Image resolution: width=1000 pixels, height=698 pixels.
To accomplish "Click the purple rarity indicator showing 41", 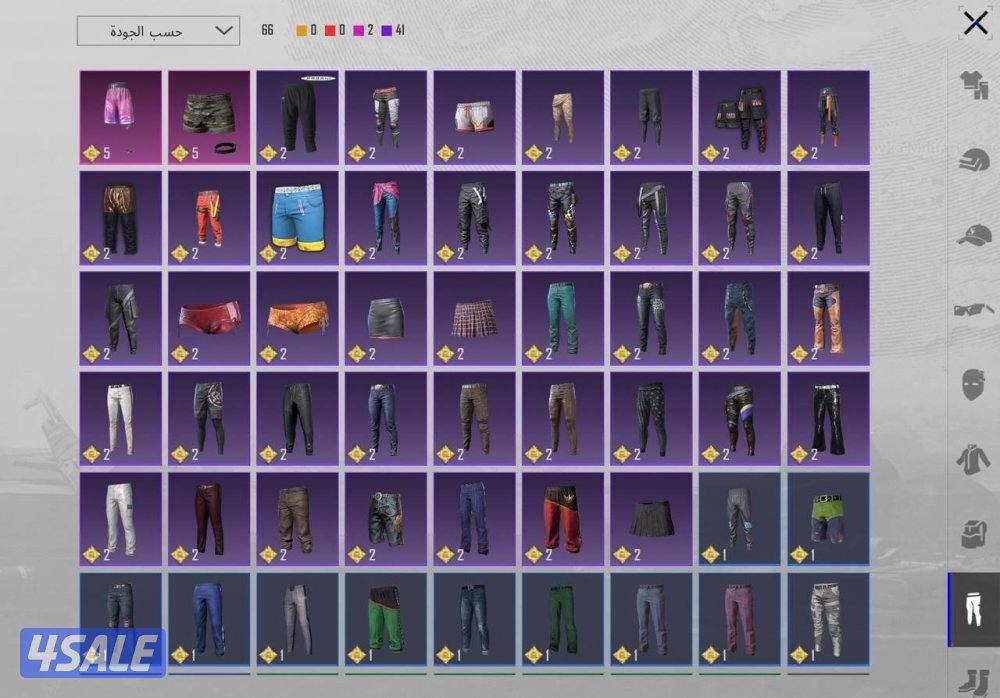I will (388, 31).
